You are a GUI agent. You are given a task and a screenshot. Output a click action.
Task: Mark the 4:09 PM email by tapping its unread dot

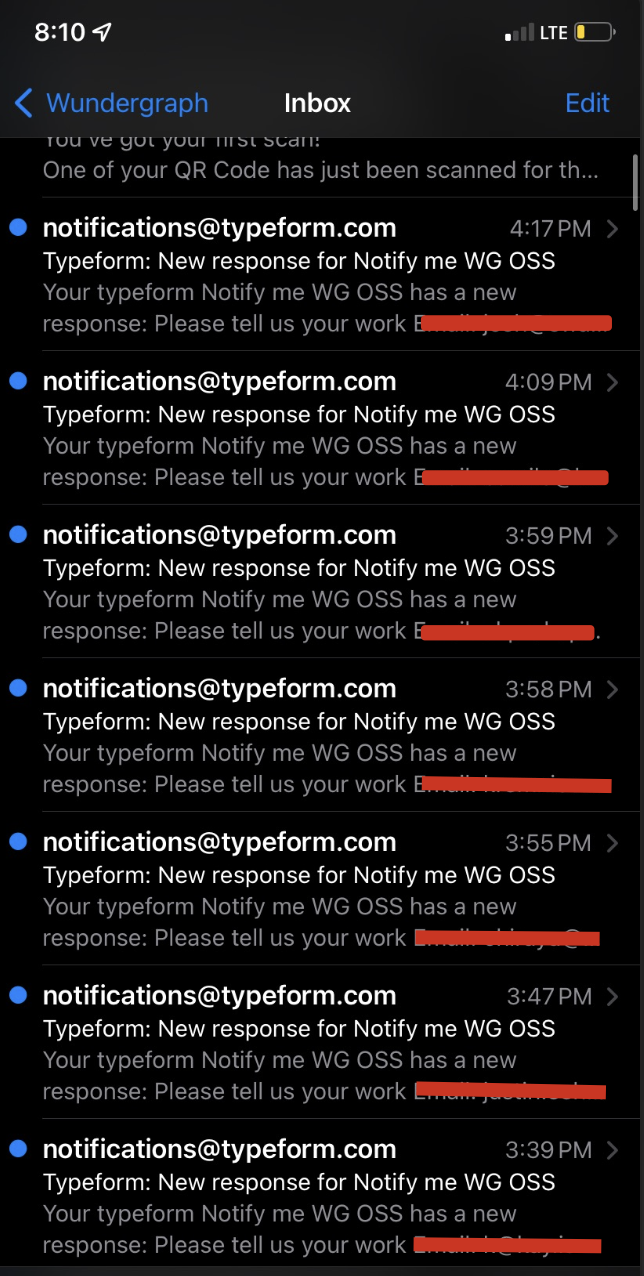click(17, 381)
